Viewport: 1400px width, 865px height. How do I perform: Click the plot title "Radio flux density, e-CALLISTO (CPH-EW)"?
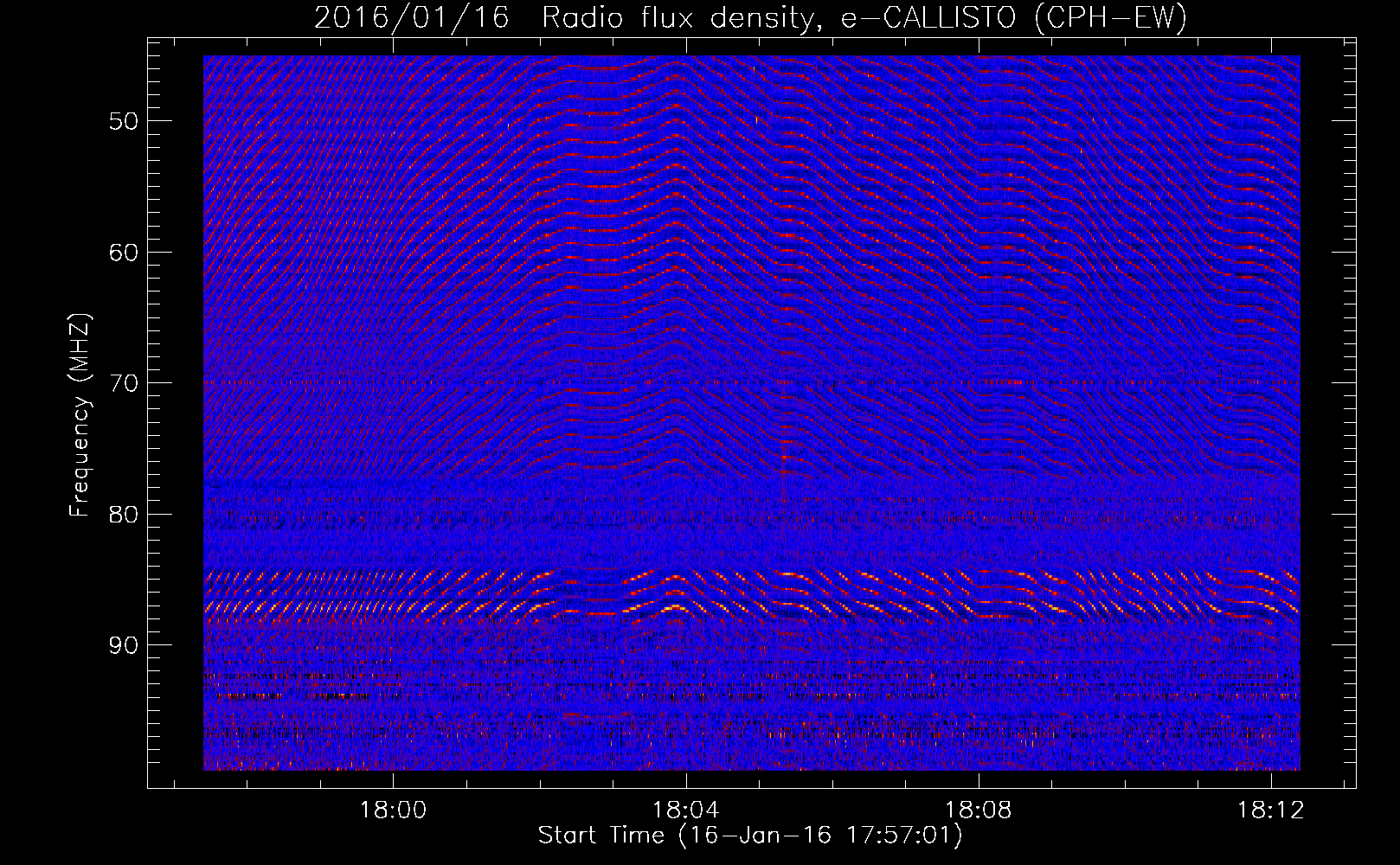864,17
